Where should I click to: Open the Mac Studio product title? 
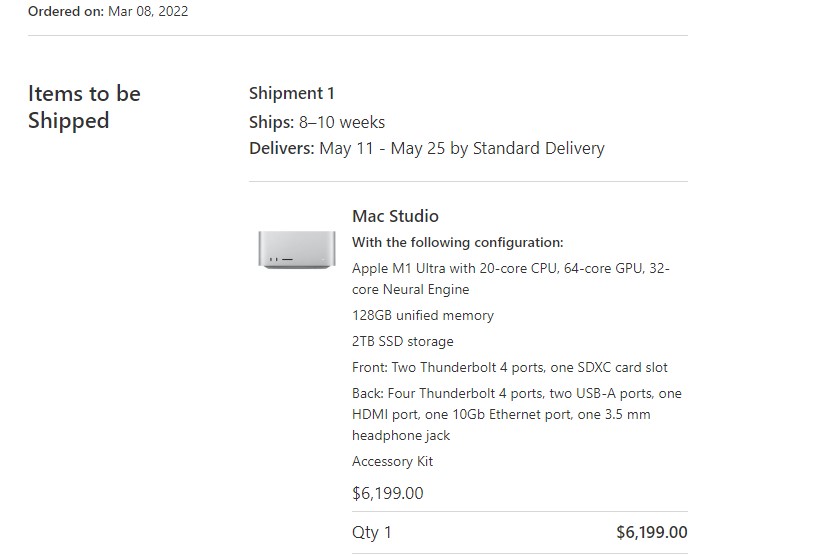tap(395, 216)
